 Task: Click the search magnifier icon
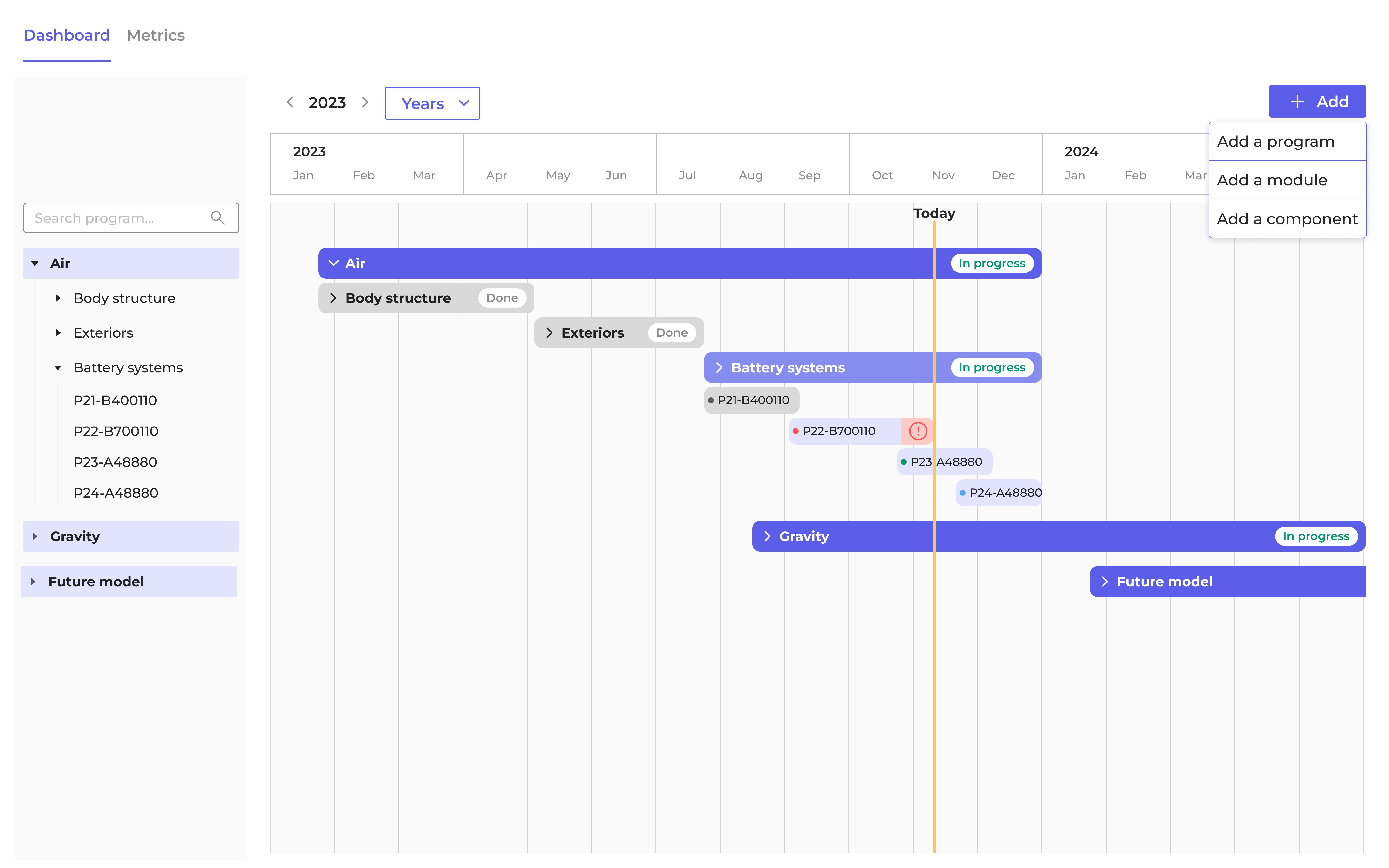point(218,217)
